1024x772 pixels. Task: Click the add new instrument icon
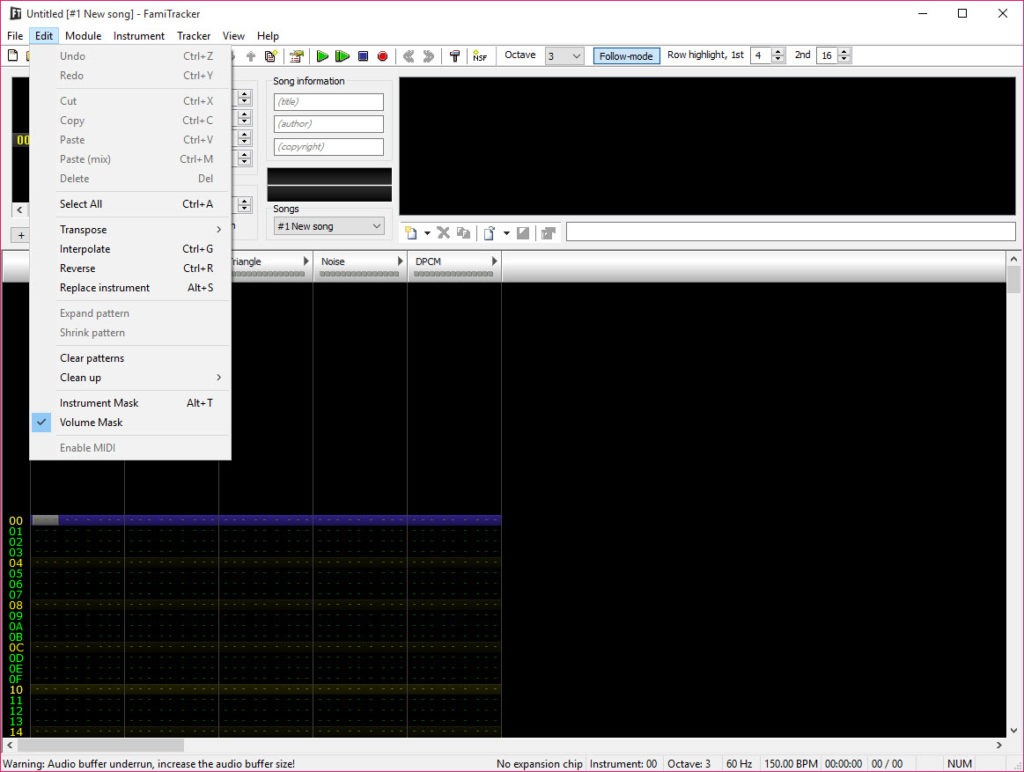coord(411,233)
